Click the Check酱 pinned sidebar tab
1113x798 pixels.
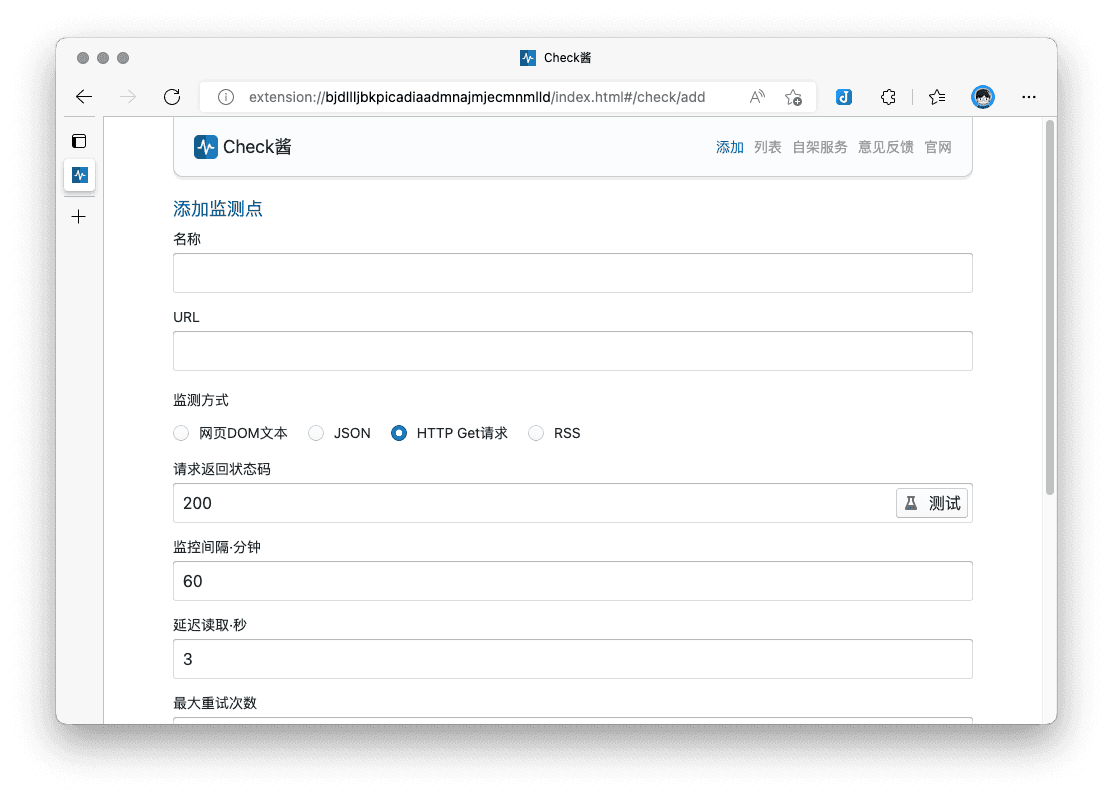[80, 175]
